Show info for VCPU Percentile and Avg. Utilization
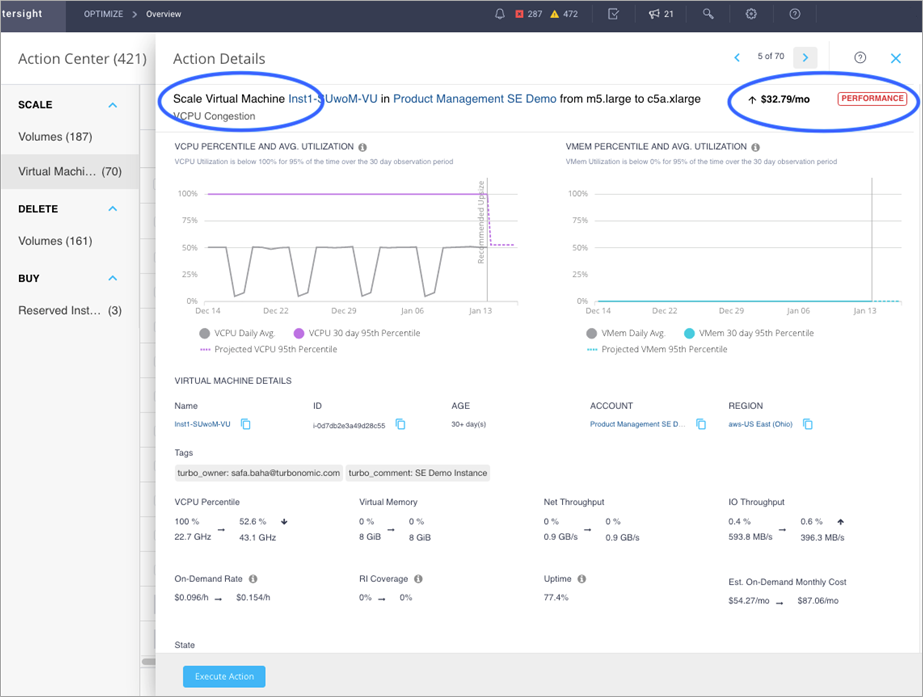923x697 pixels. 363,147
